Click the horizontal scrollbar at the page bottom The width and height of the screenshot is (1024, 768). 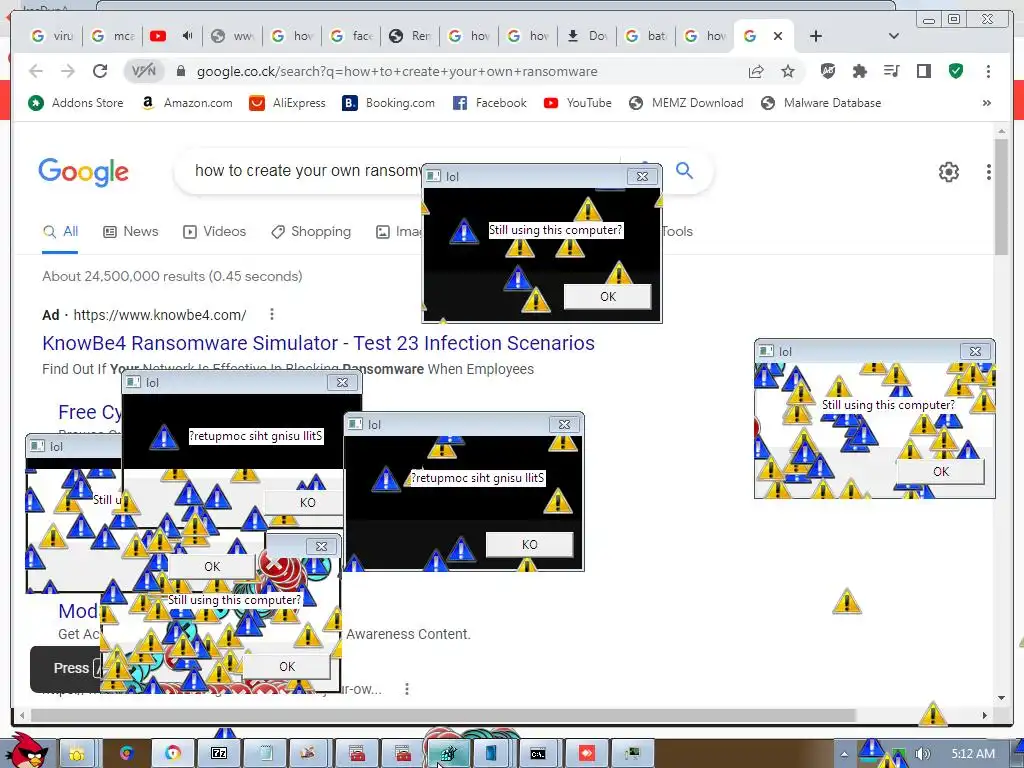coord(443,716)
